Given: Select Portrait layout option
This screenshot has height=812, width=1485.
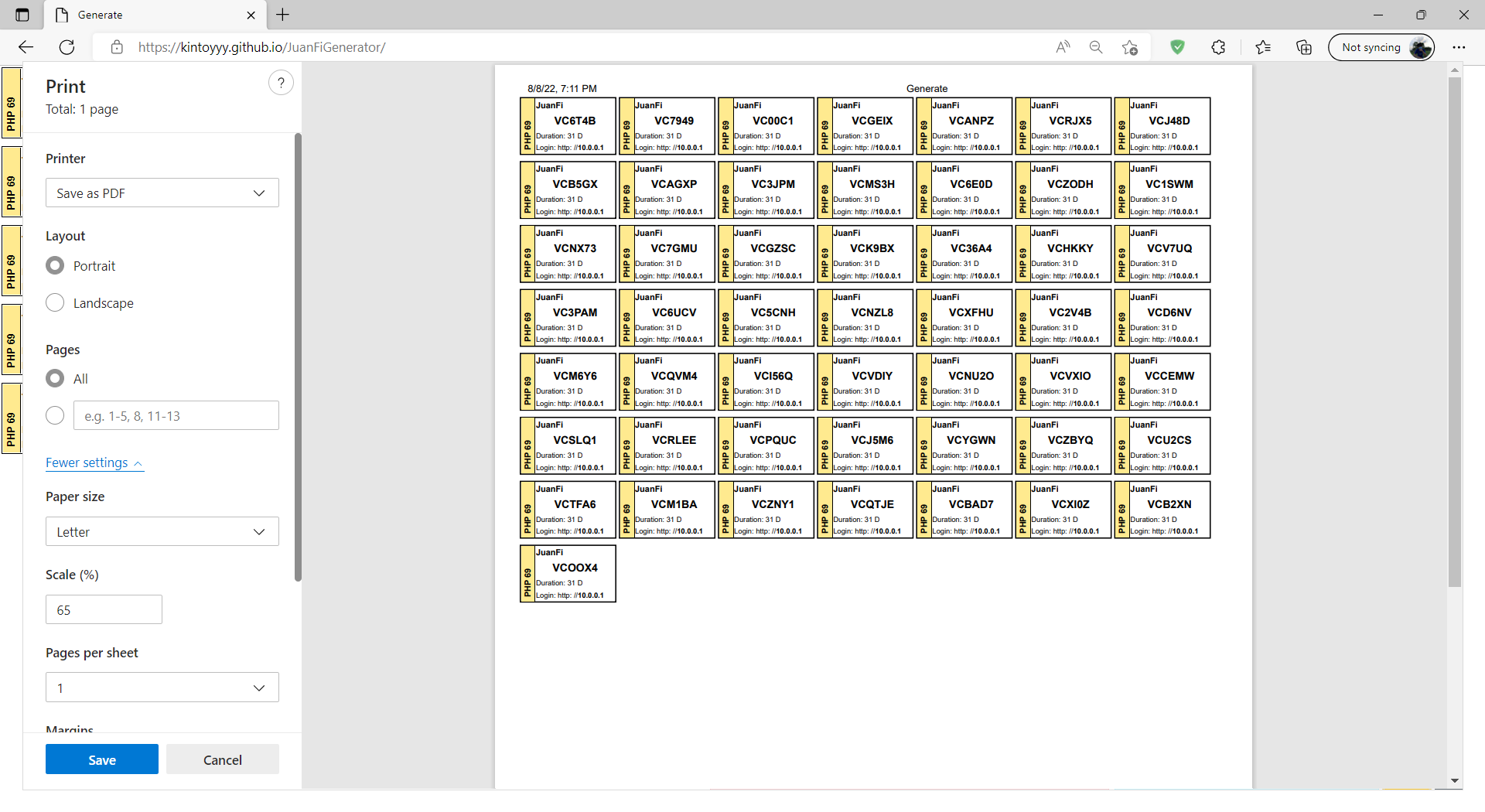Looking at the screenshot, I should 55,266.
